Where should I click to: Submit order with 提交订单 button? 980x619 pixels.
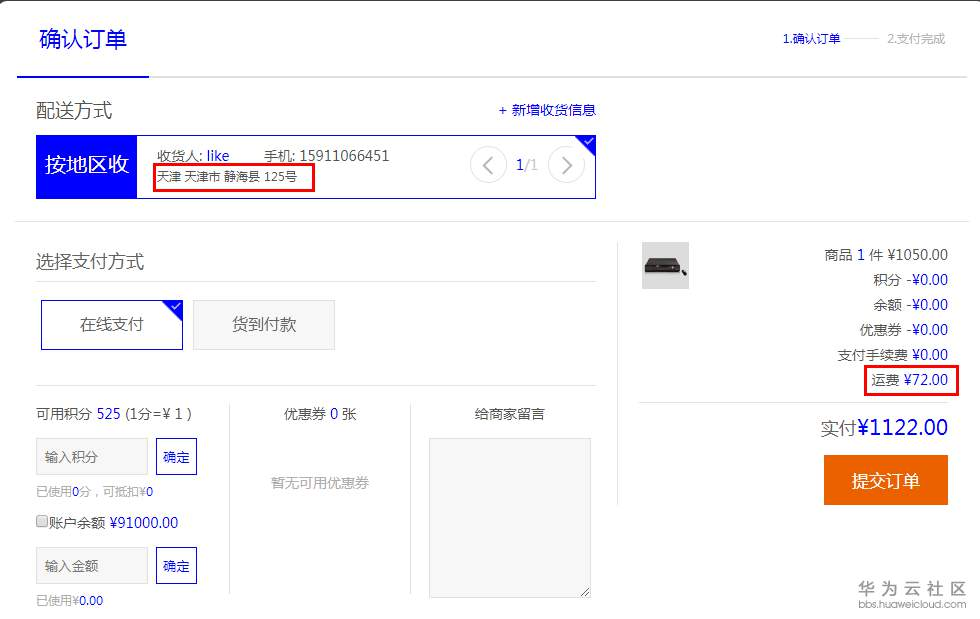pos(886,480)
